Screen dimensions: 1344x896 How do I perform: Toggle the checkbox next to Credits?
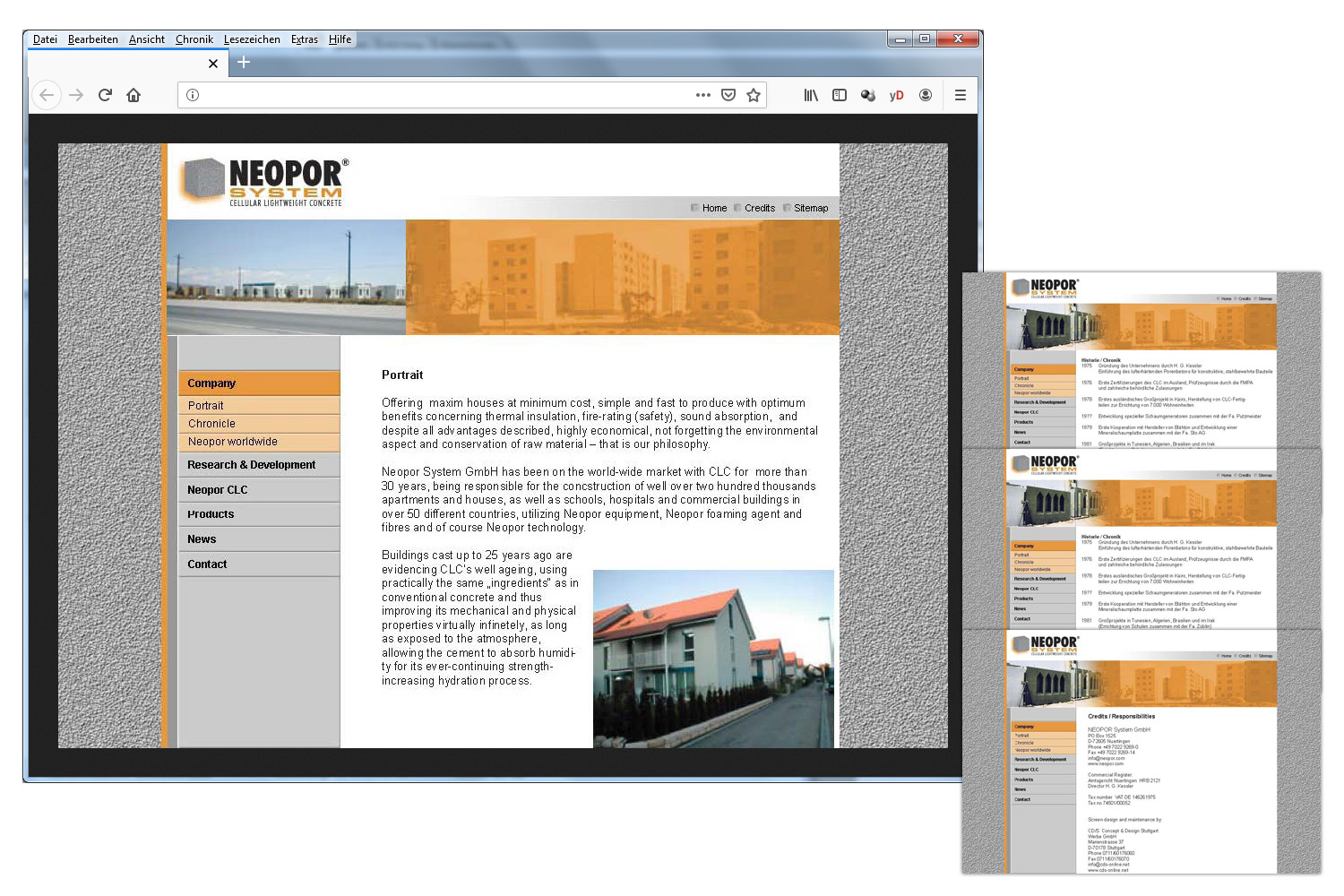click(x=737, y=207)
